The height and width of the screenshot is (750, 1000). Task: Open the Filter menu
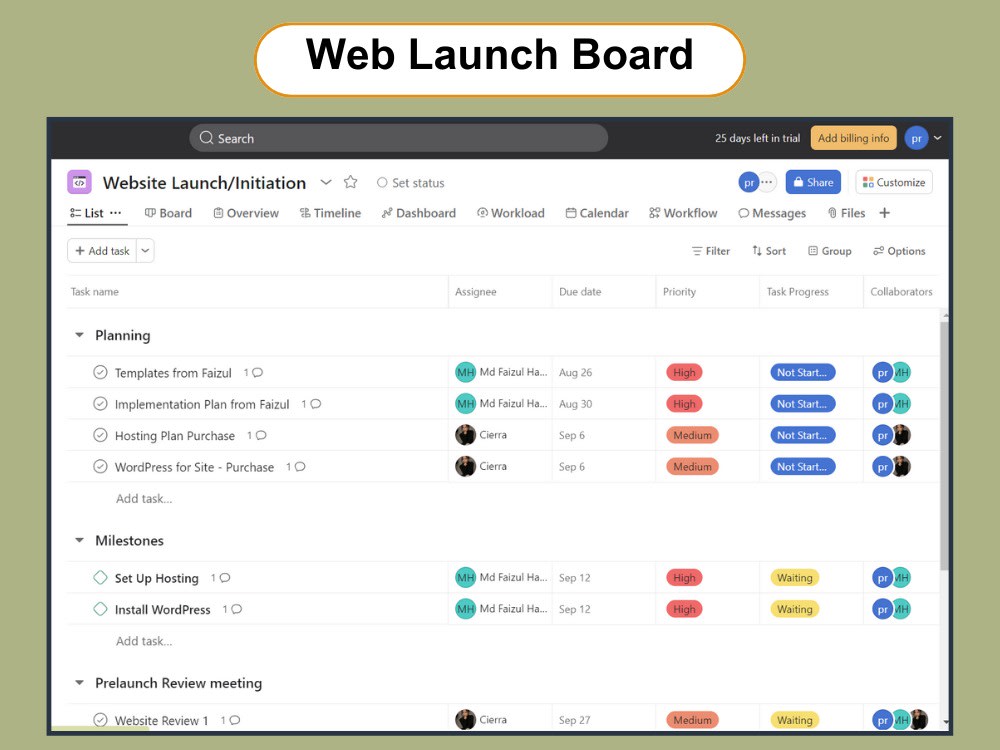click(711, 251)
